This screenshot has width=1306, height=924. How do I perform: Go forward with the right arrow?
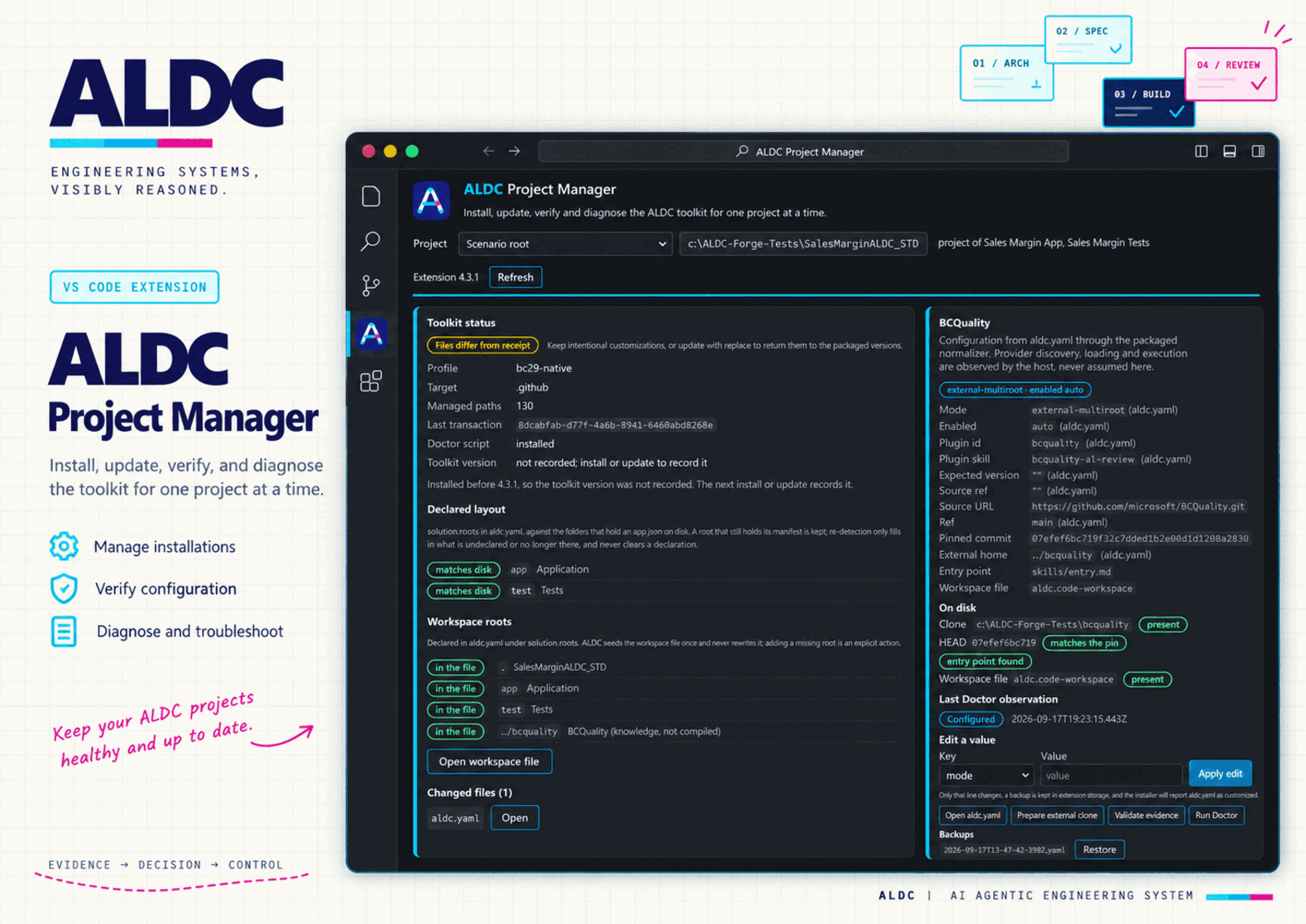tap(514, 151)
